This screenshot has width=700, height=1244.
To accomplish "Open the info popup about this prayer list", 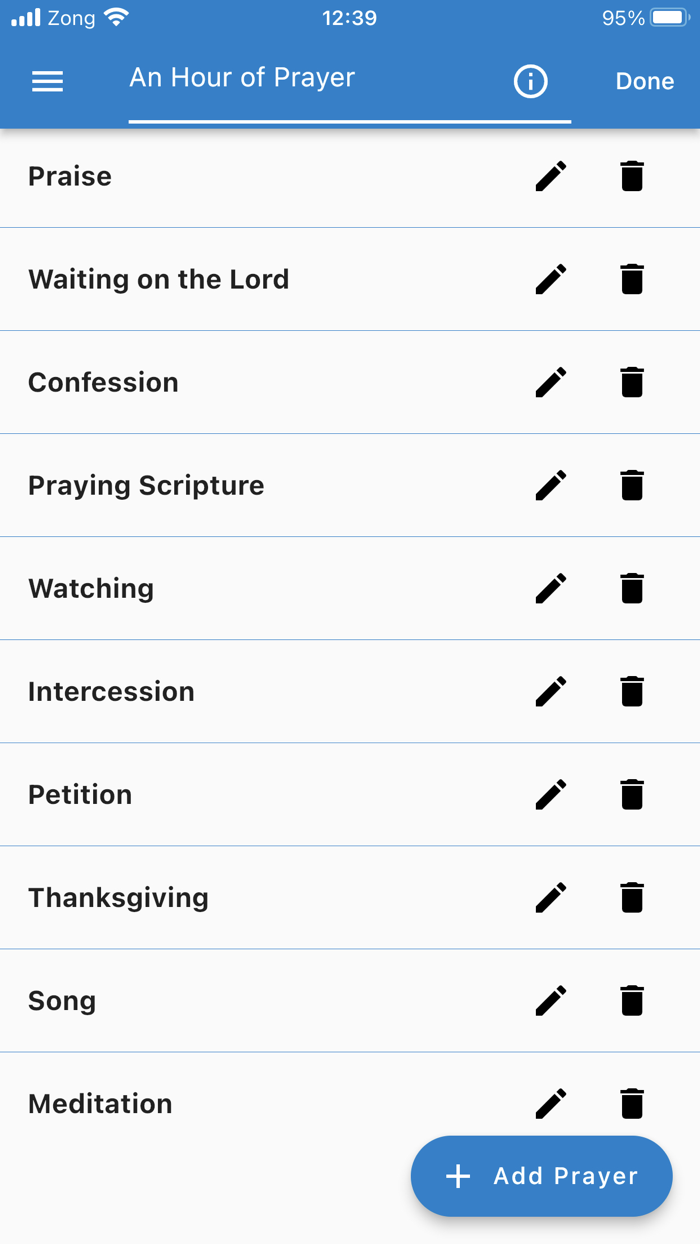I will [530, 82].
